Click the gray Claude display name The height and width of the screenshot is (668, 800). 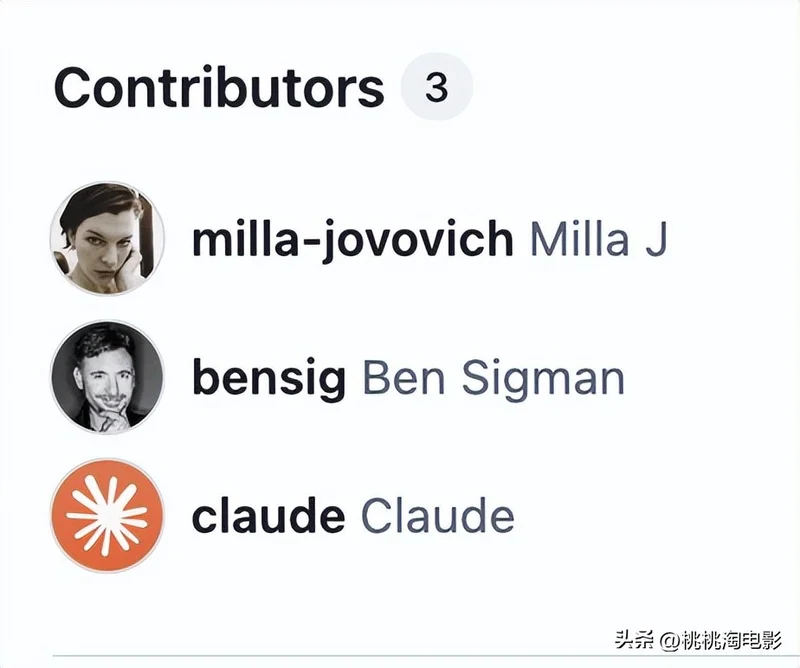pos(437,517)
